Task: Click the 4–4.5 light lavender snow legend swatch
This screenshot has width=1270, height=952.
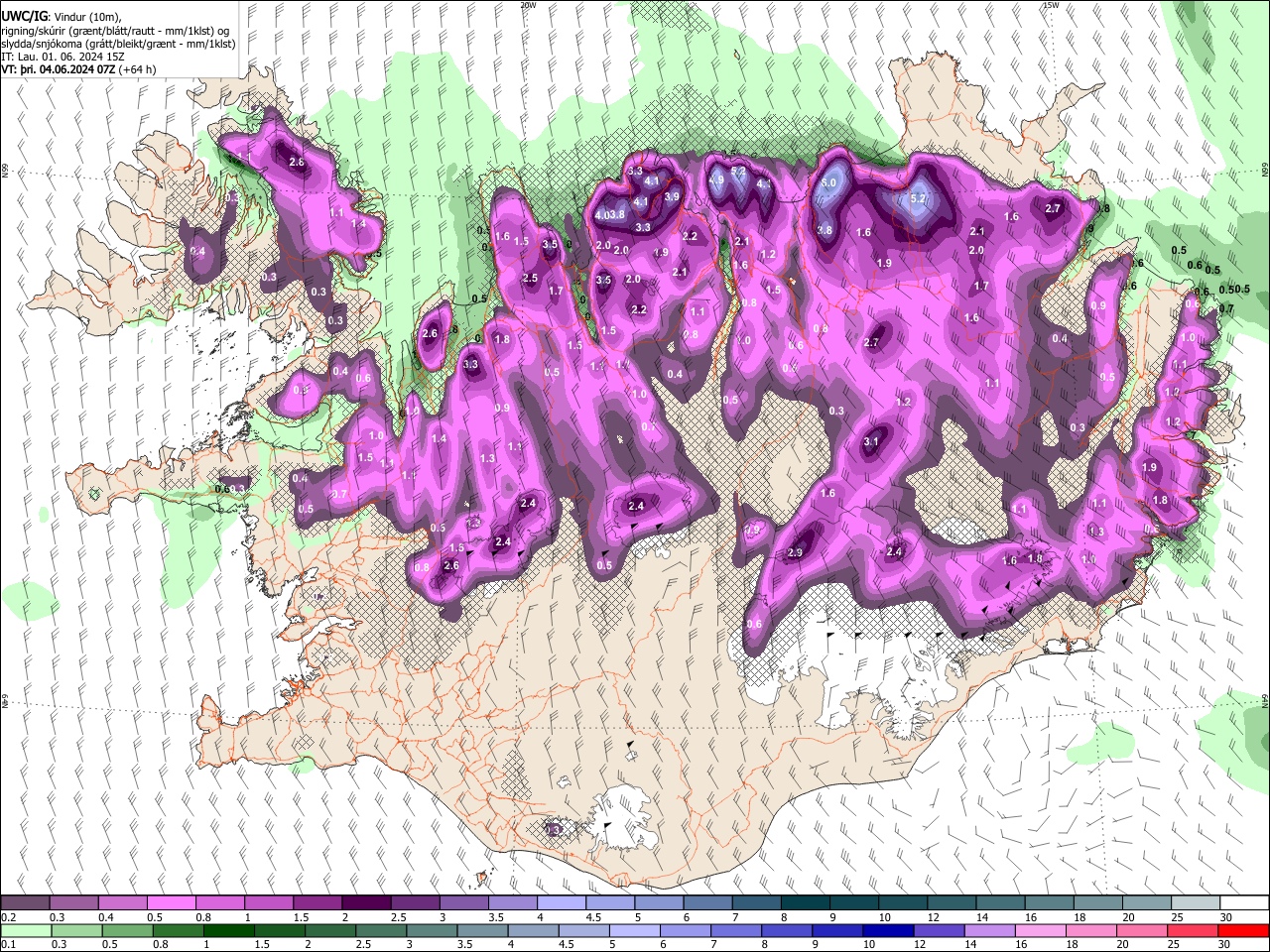Action: click(x=560, y=902)
